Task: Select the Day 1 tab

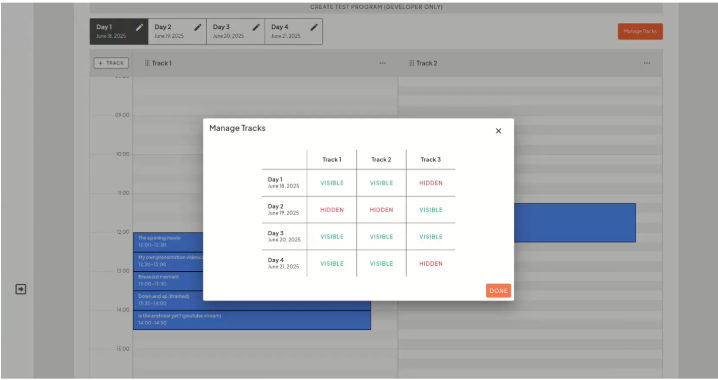Action: click(x=119, y=31)
